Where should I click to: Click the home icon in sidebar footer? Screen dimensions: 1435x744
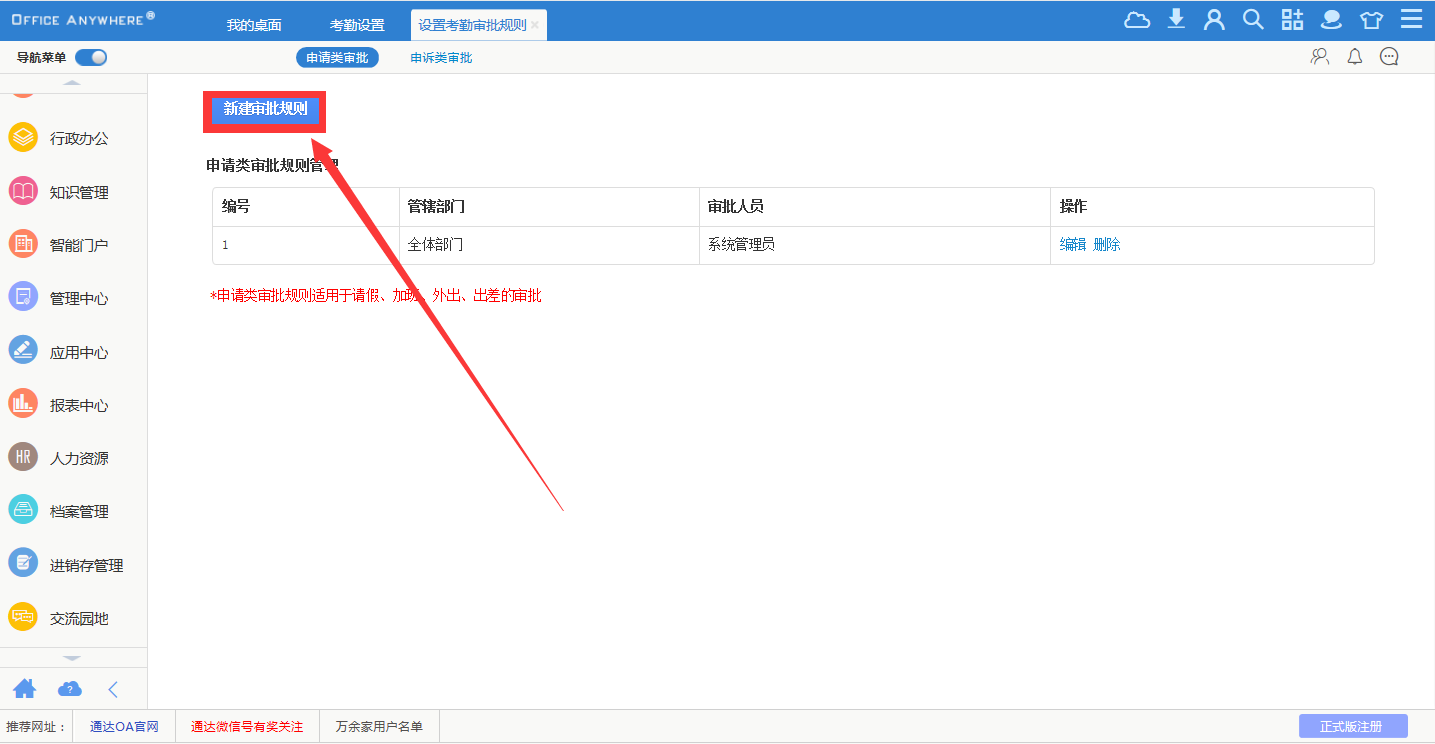pos(24,688)
